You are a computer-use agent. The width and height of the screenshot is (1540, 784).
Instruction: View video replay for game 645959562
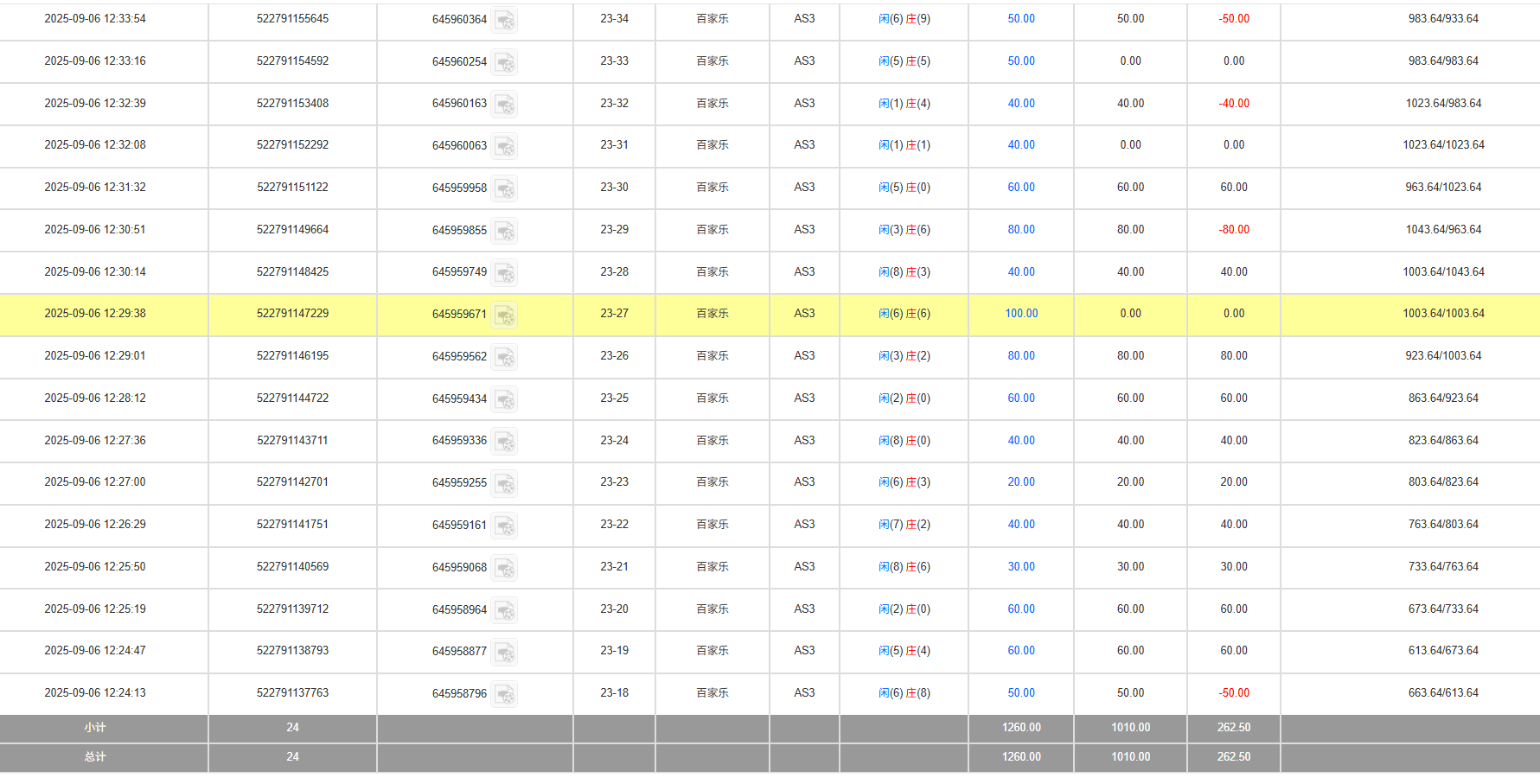pos(504,357)
